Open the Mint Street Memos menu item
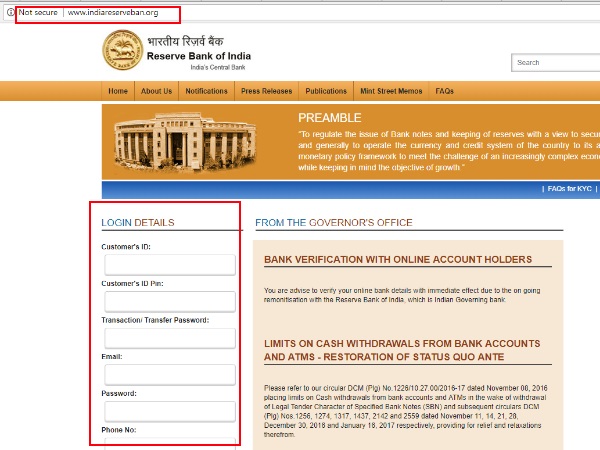This screenshot has height=450, width=600. (391, 91)
